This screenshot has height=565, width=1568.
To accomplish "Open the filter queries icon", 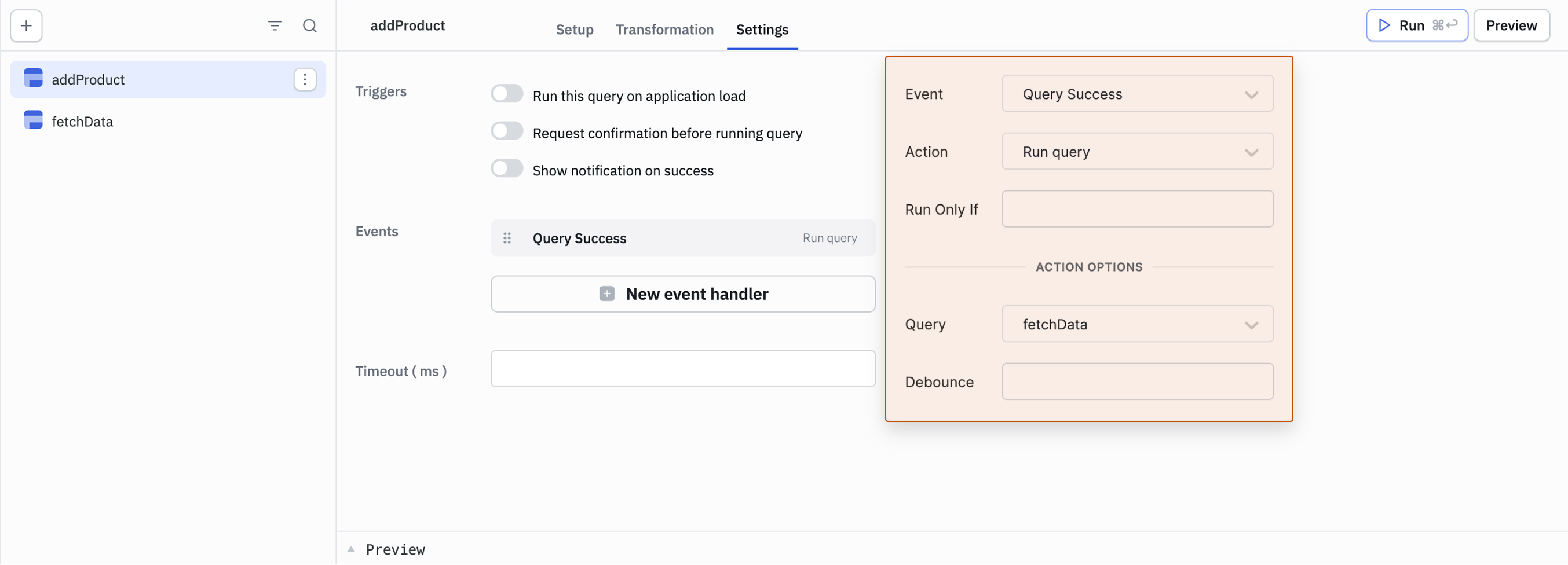I will coord(275,25).
